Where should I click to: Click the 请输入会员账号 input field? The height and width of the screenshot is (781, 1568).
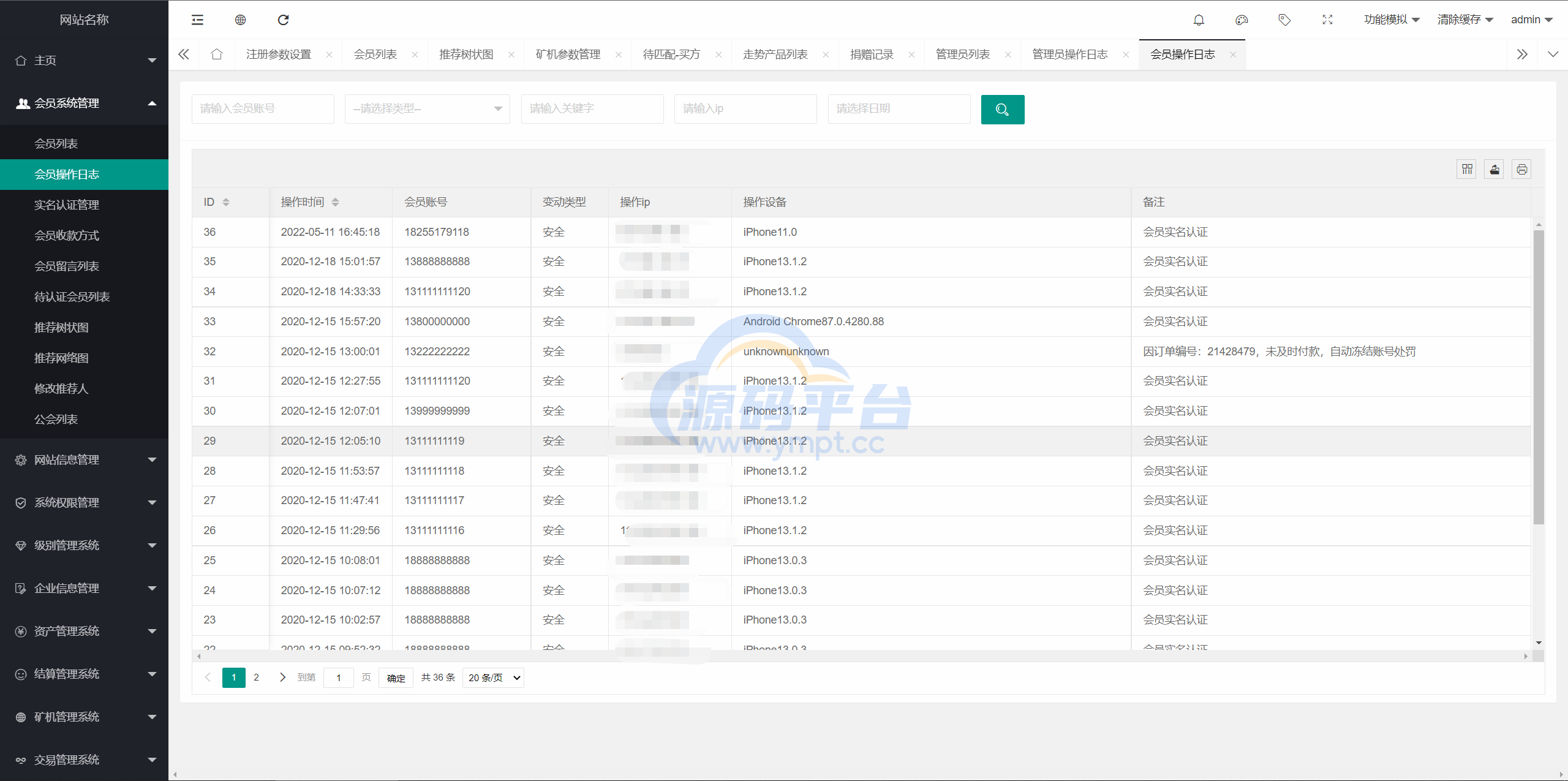(263, 109)
